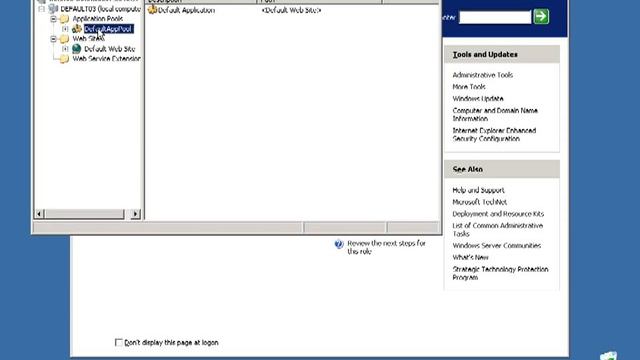640x360 pixels.
Task: Open Strategic Technology Protection Program link
Action: (500, 273)
